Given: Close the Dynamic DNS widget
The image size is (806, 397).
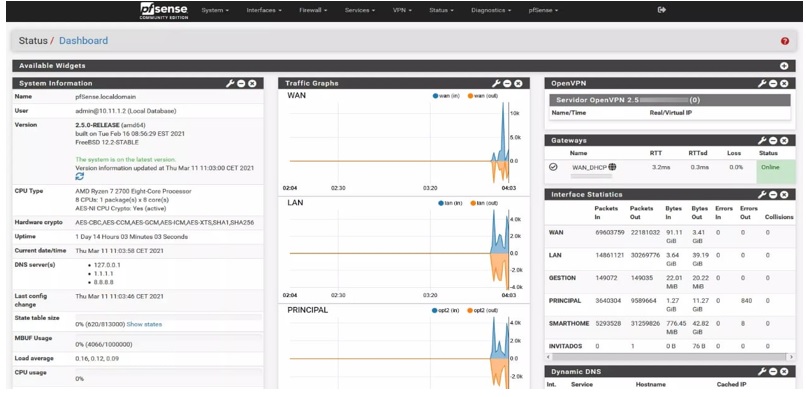Looking at the screenshot, I should click(x=784, y=371).
